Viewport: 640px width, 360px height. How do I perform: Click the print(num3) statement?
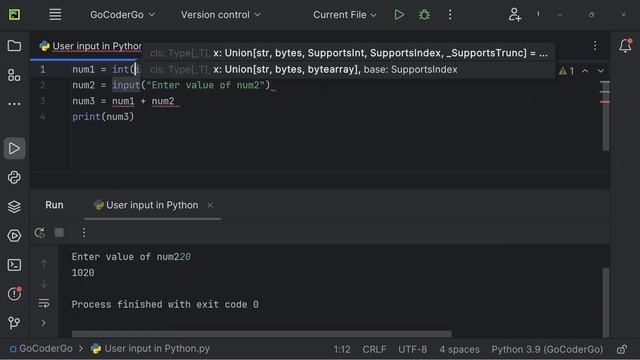tap(103, 117)
